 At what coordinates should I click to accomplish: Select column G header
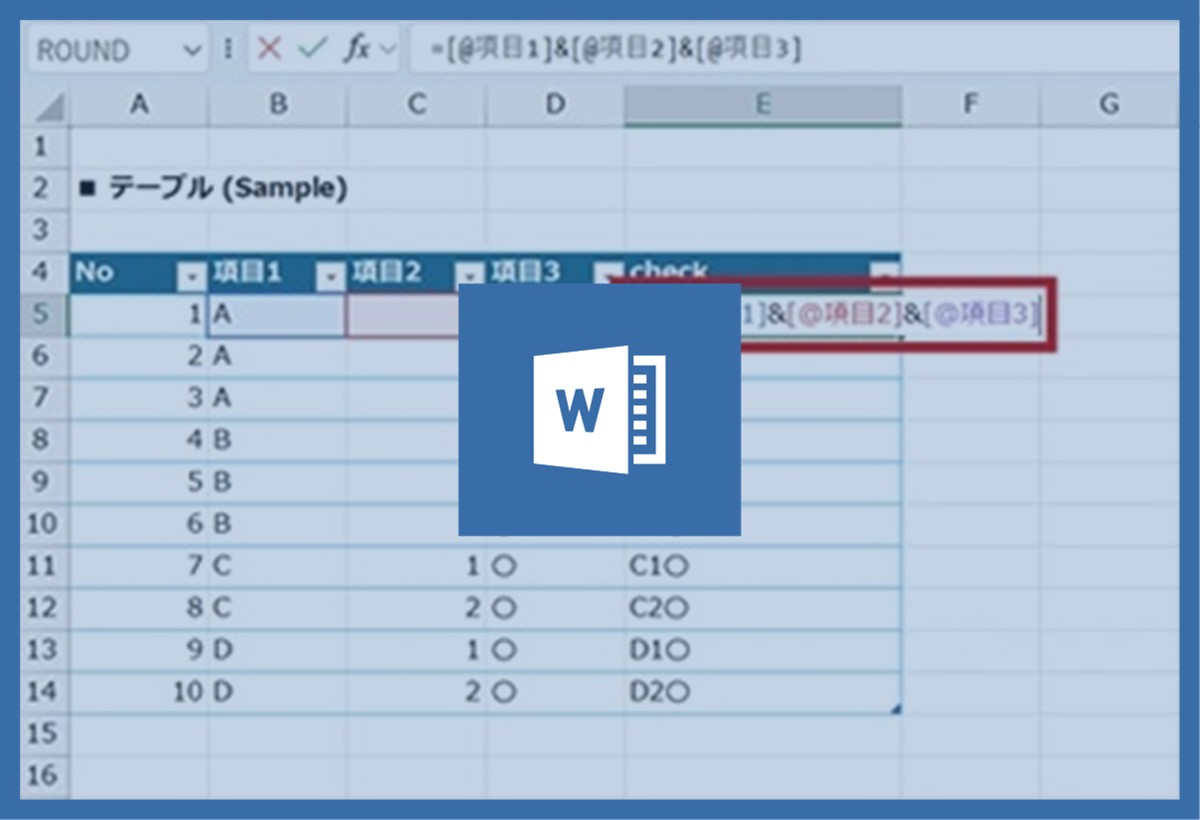tap(1108, 104)
